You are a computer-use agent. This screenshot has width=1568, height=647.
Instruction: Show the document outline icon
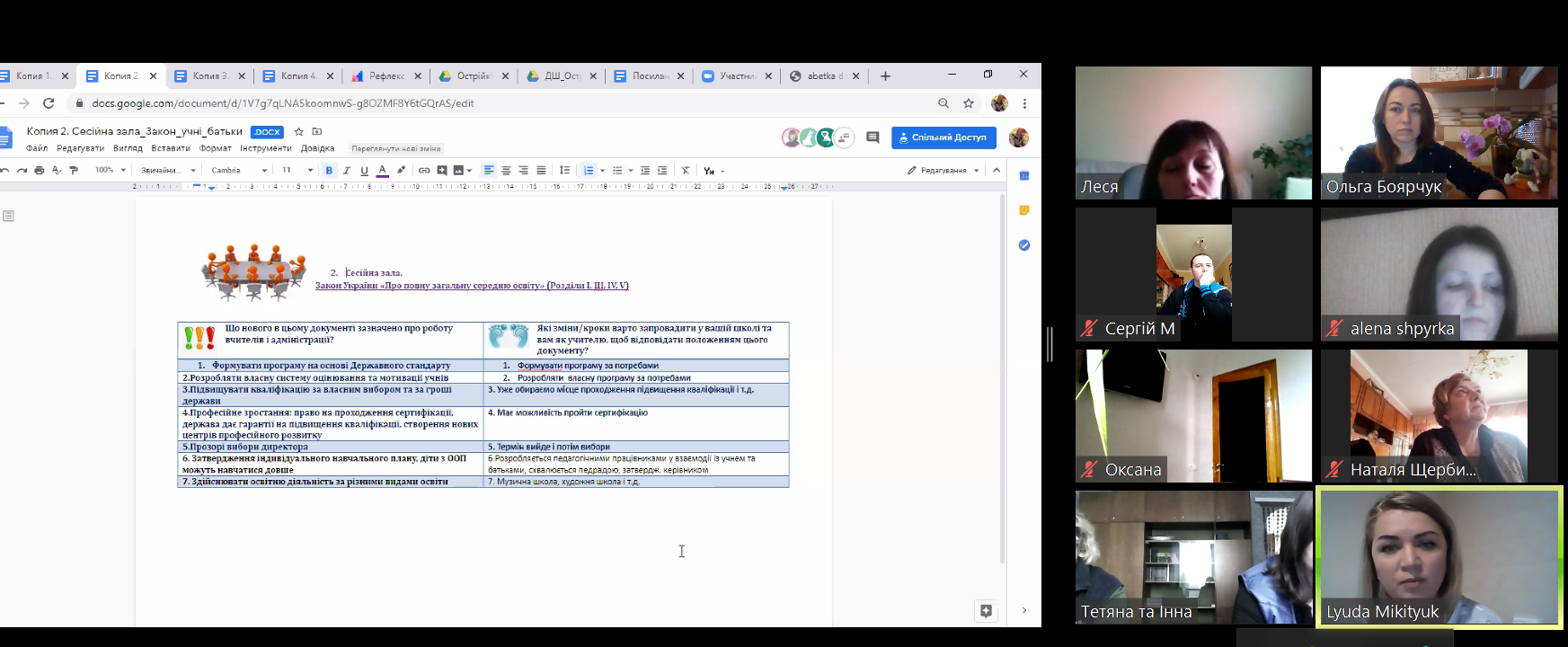pos(9,216)
